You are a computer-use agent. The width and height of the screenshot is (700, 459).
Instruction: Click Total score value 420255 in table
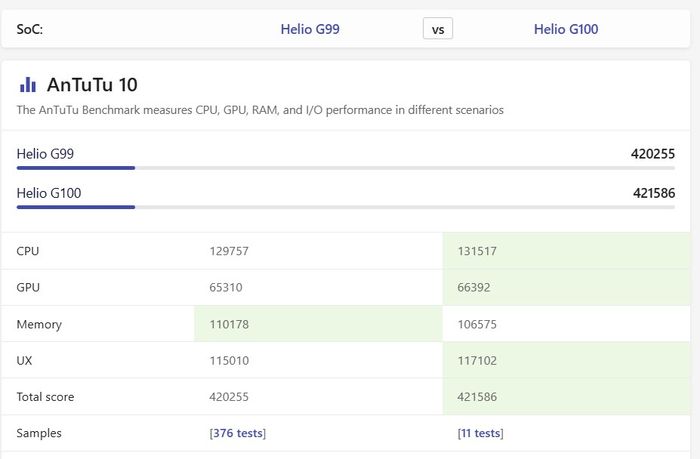coord(229,397)
